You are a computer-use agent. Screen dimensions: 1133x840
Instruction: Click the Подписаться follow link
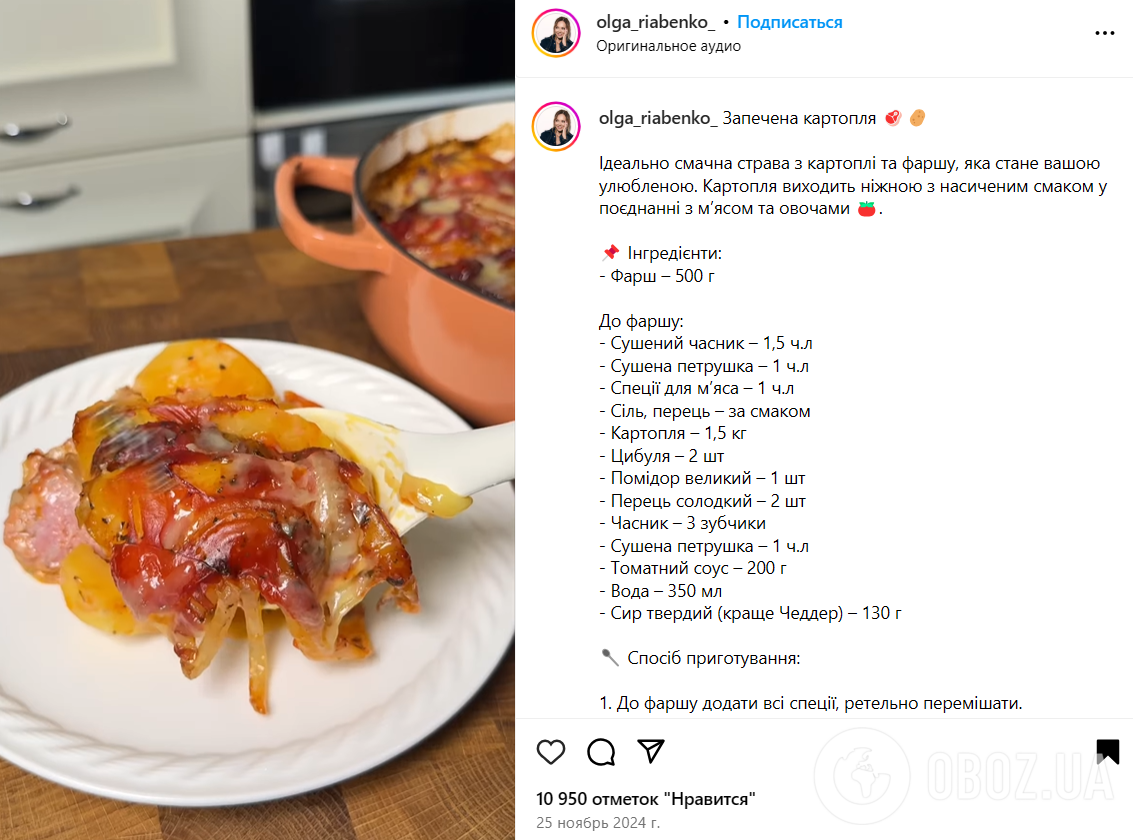pyautogui.click(x=789, y=22)
